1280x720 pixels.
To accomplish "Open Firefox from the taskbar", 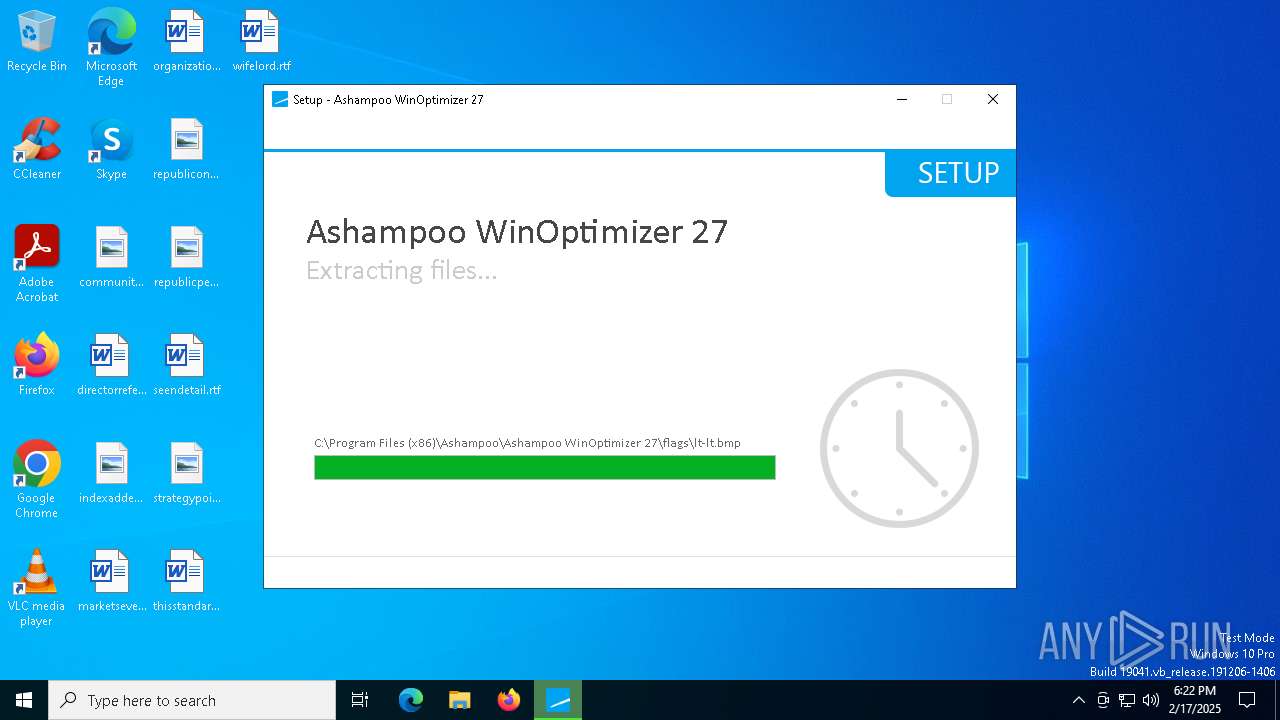I will pos(509,700).
